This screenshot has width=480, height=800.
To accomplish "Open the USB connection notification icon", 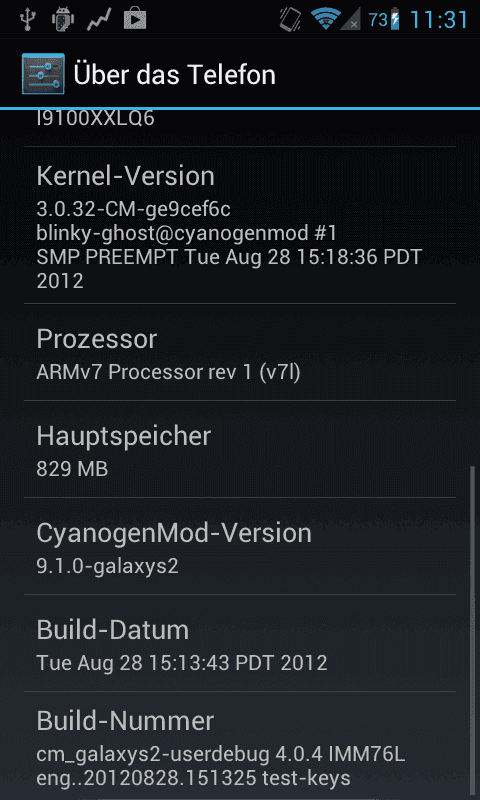I will coord(28,19).
